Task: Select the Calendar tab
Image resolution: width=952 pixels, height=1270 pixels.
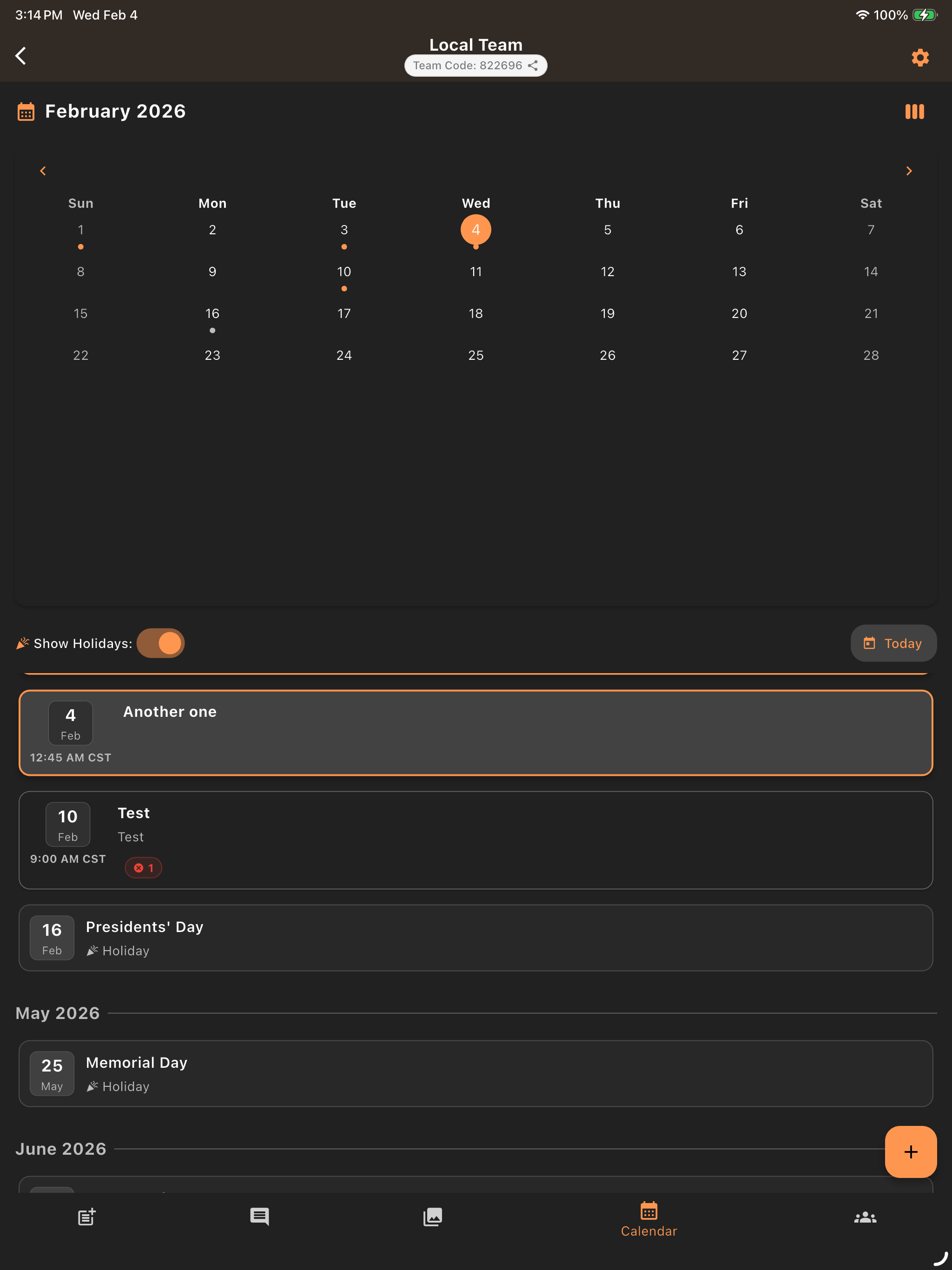Action: [649, 1219]
